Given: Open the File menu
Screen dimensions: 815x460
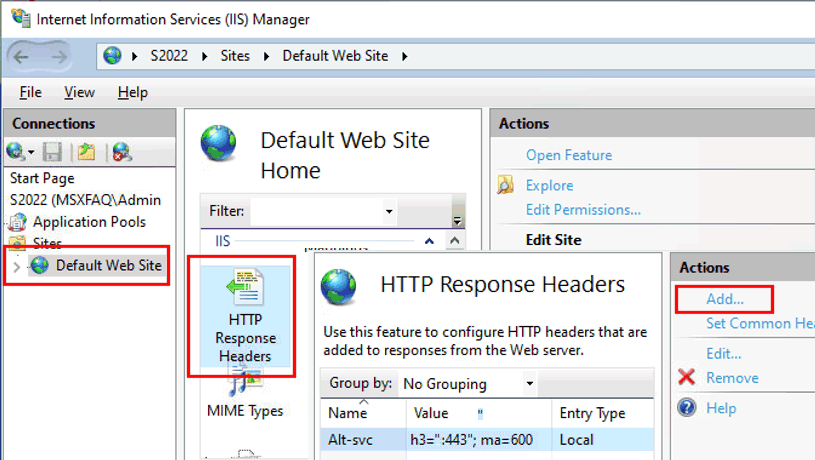Looking at the screenshot, I should (x=30, y=93).
